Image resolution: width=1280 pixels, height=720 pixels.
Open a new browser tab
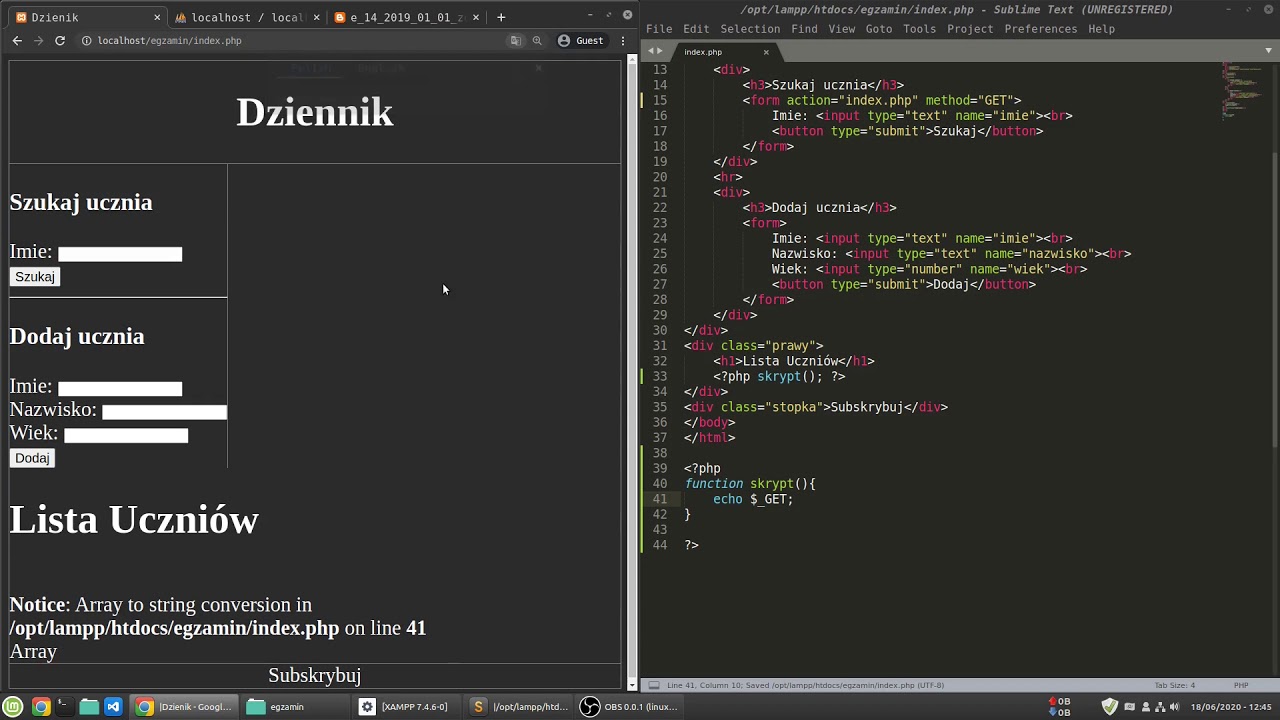[x=501, y=17]
